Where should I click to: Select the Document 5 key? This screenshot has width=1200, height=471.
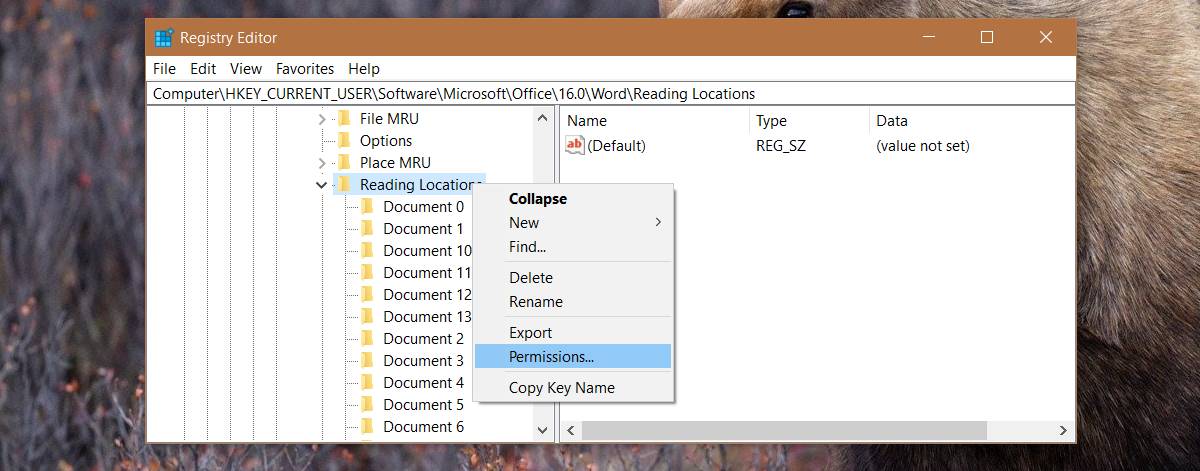coord(423,405)
